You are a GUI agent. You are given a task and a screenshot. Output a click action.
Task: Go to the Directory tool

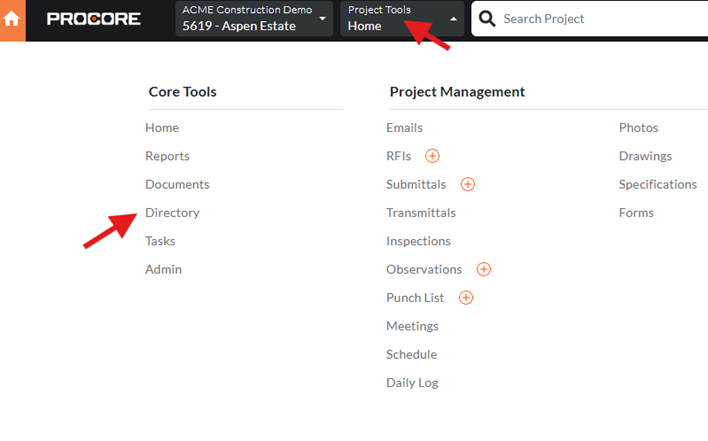point(172,213)
